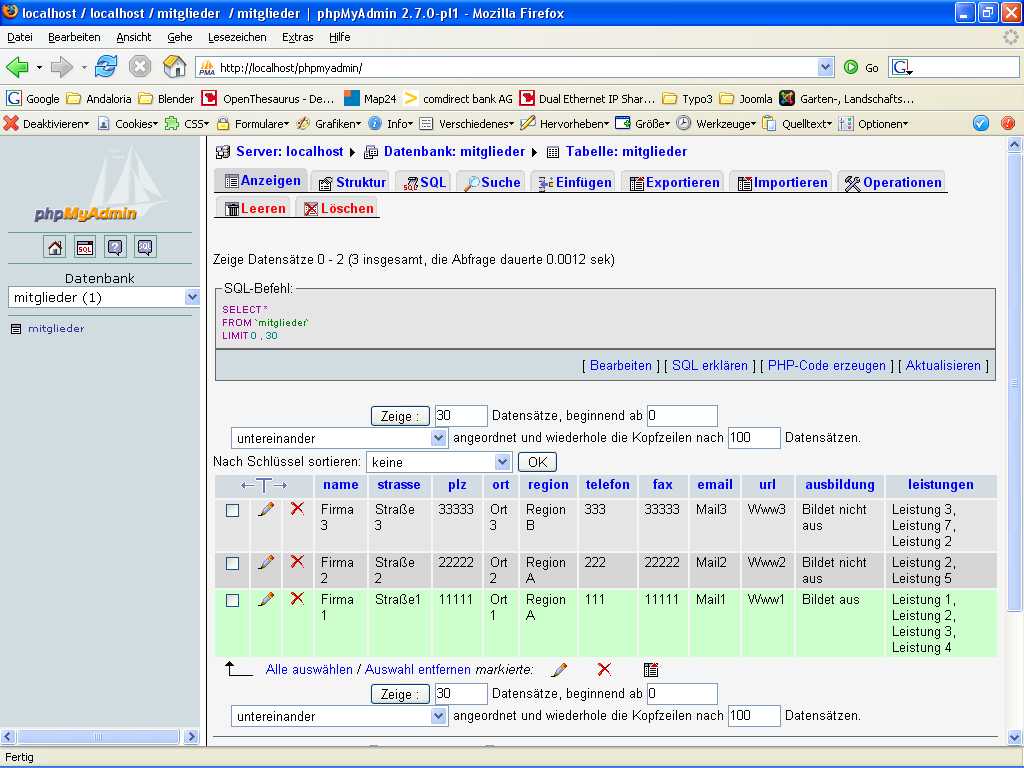Tick the checkbox for Firma 3 row

[233, 510]
